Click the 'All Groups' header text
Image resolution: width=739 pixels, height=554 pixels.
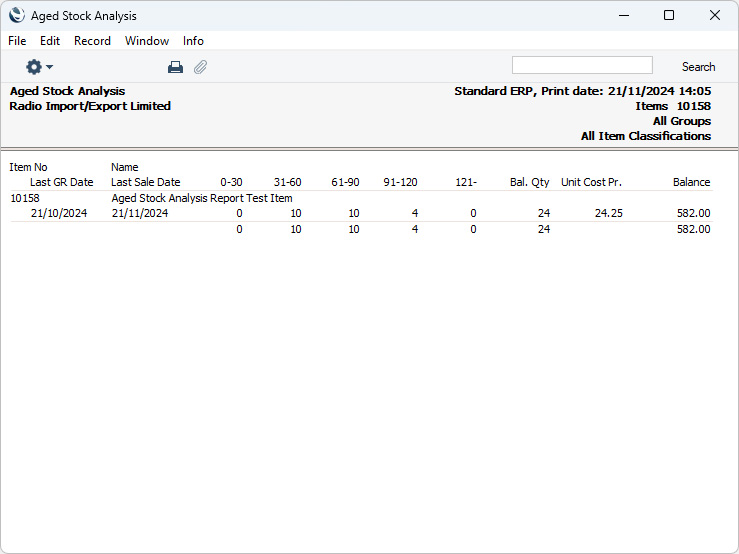pyautogui.click(x=682, y=121)
